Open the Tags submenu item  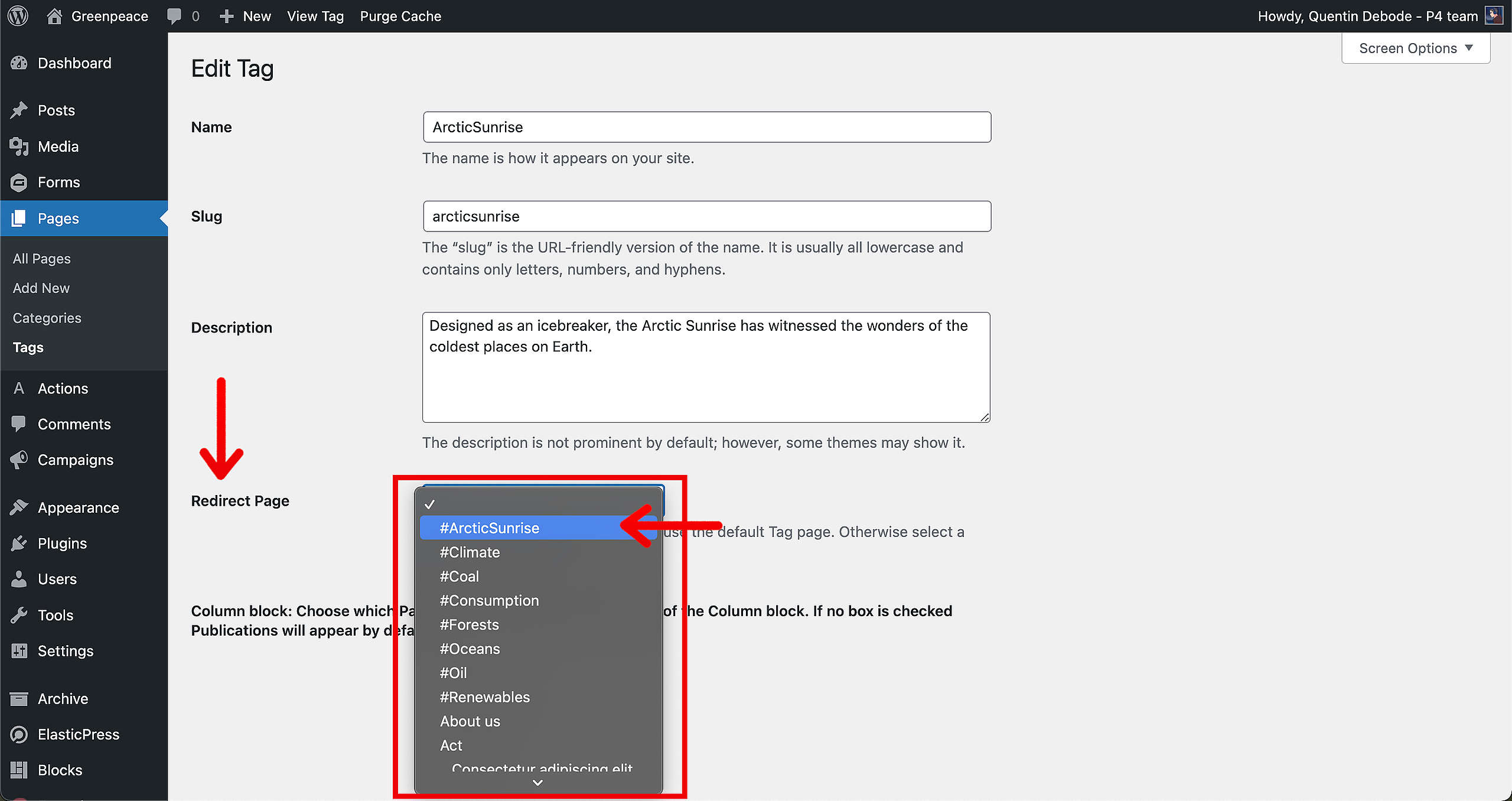pyautogui.click(x=28, y=347)
